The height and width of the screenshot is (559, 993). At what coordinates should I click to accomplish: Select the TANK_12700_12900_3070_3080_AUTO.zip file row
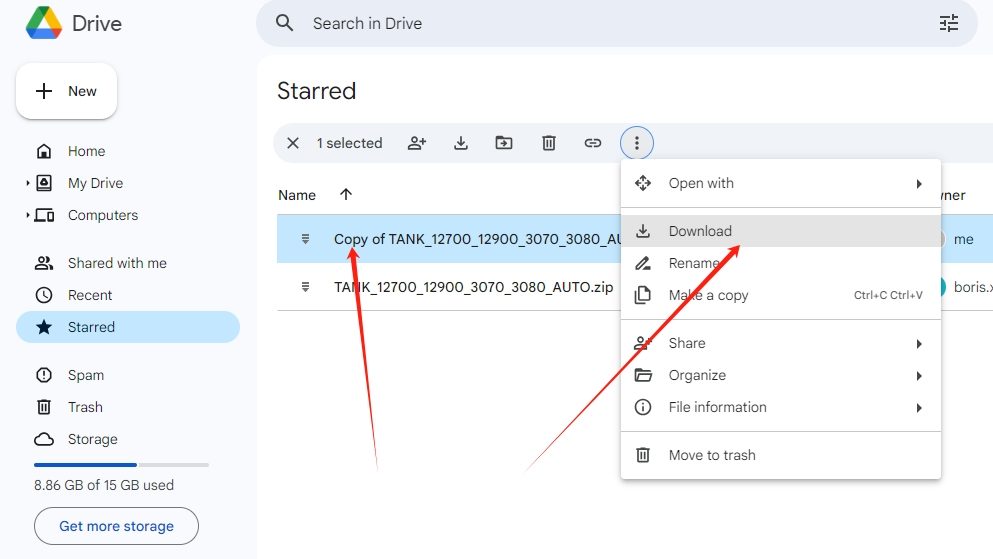pyautogui.click(x=473, y=287)
